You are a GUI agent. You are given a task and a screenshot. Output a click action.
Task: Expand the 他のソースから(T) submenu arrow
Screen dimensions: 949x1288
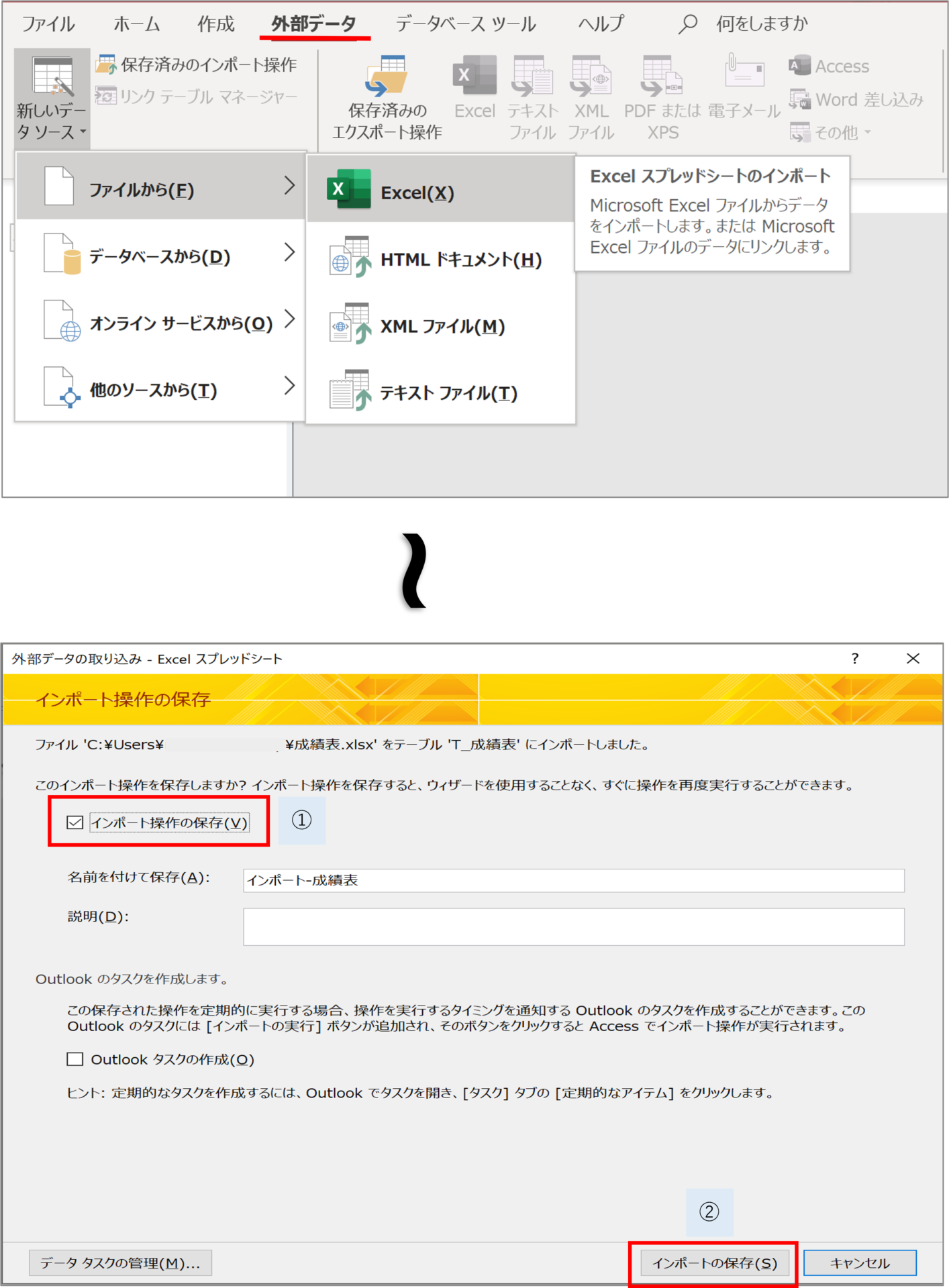[289, 386]
